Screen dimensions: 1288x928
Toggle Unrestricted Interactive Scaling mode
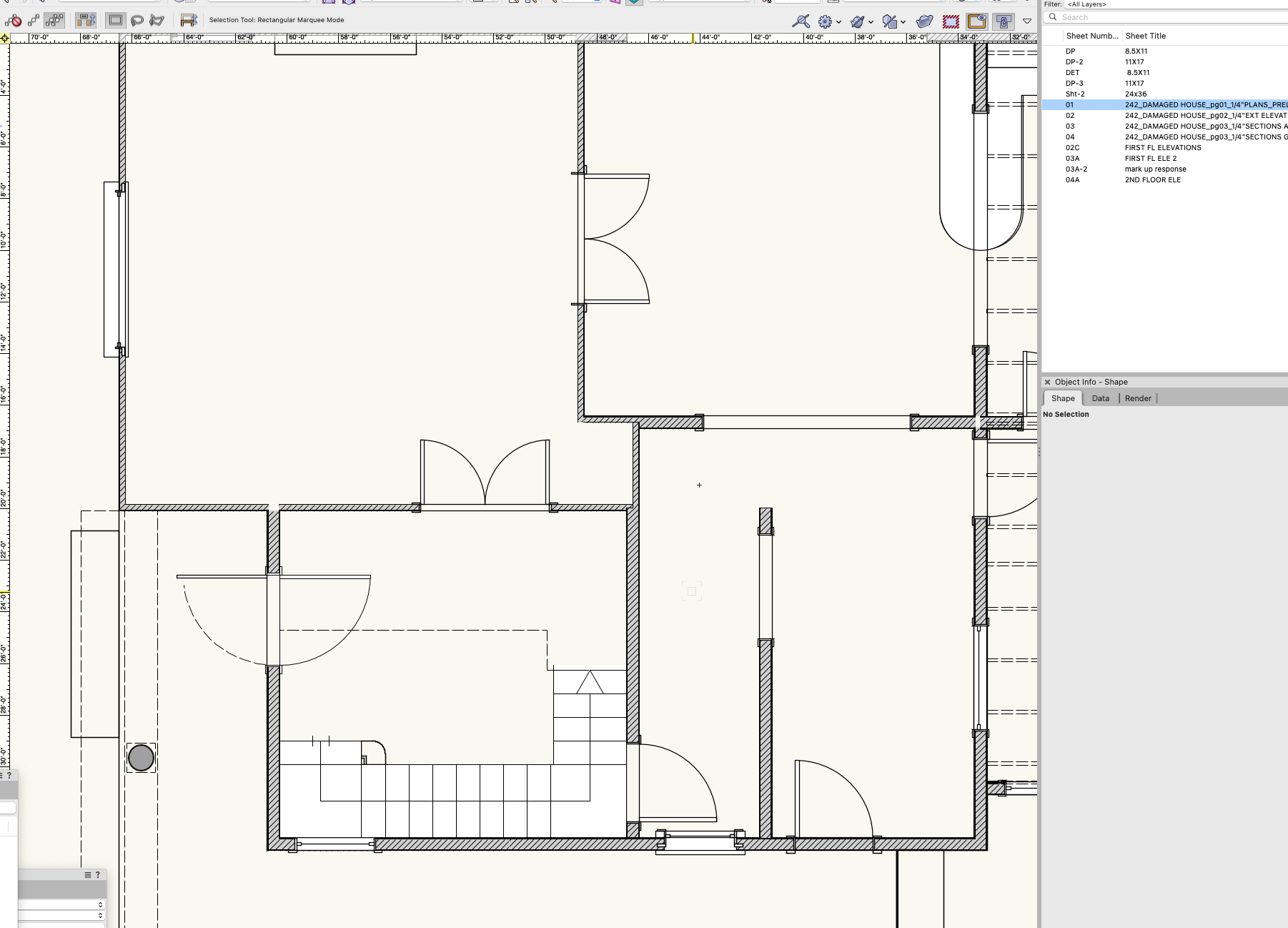click(x=54, y=20)
